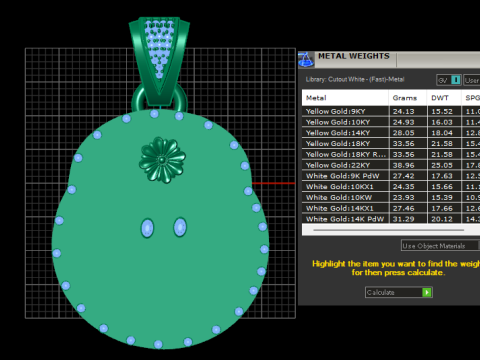The image size is (480, 360).
Task: Sort by the Metal column header
Action: (345, 98)
